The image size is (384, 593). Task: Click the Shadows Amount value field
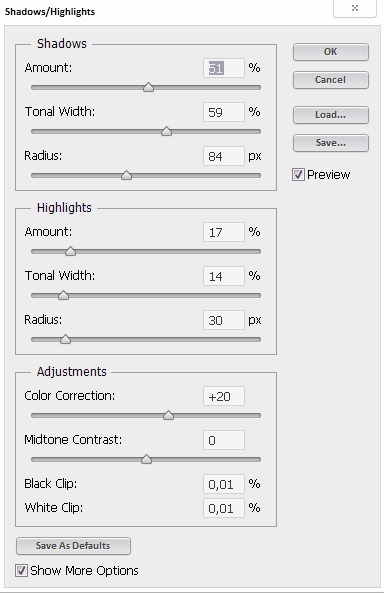[224, 68]
